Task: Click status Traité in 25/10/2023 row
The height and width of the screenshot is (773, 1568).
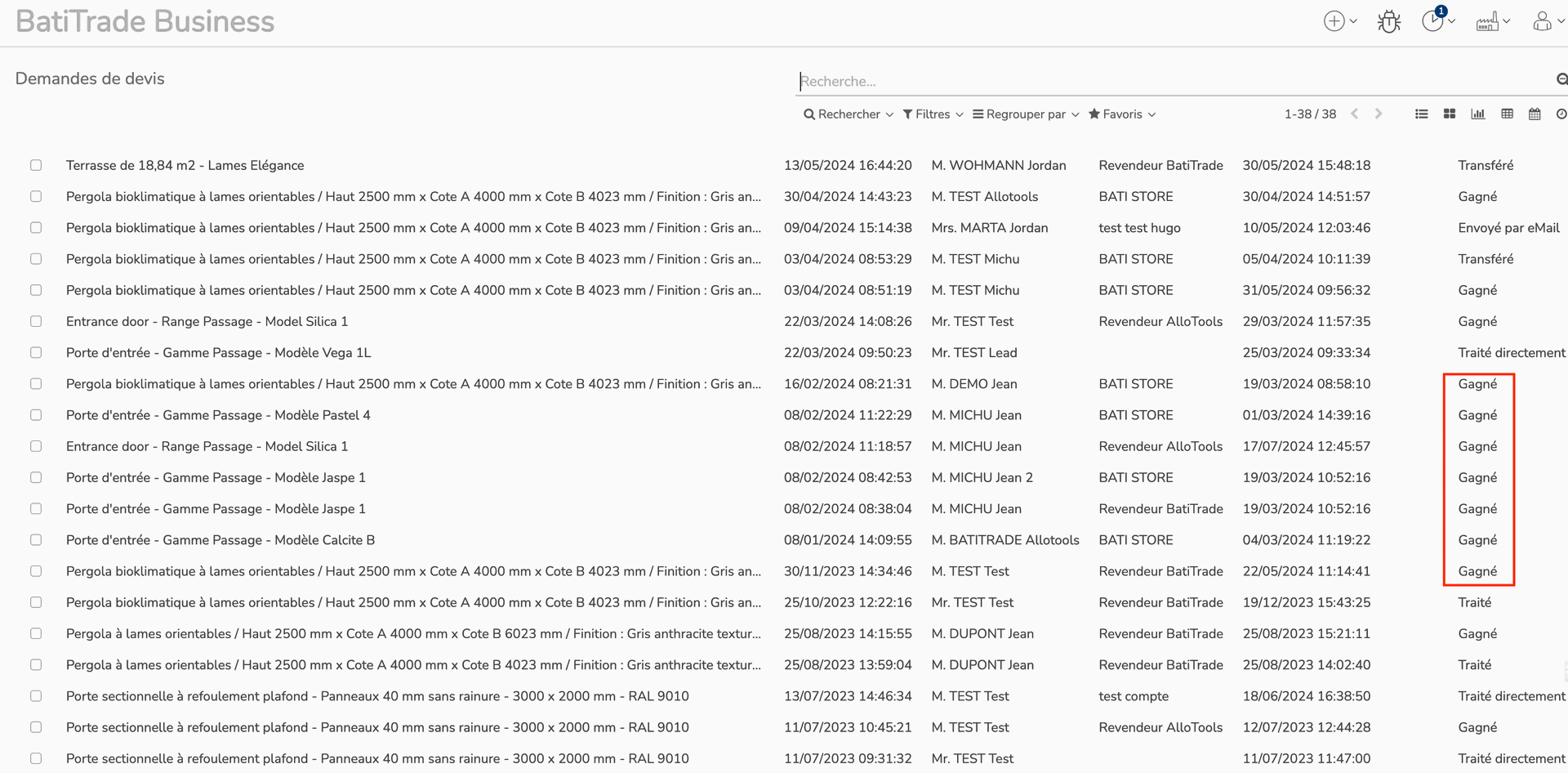Action: tap(1474, 602)
